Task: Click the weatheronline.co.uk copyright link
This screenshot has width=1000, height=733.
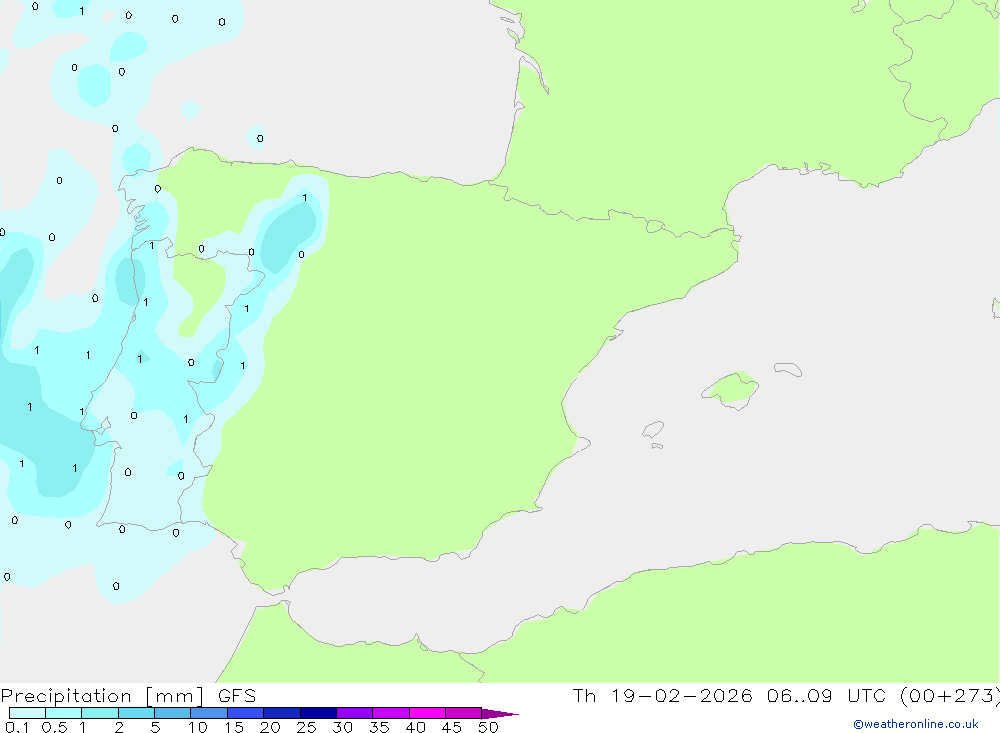Action: (x=915, y=724)
